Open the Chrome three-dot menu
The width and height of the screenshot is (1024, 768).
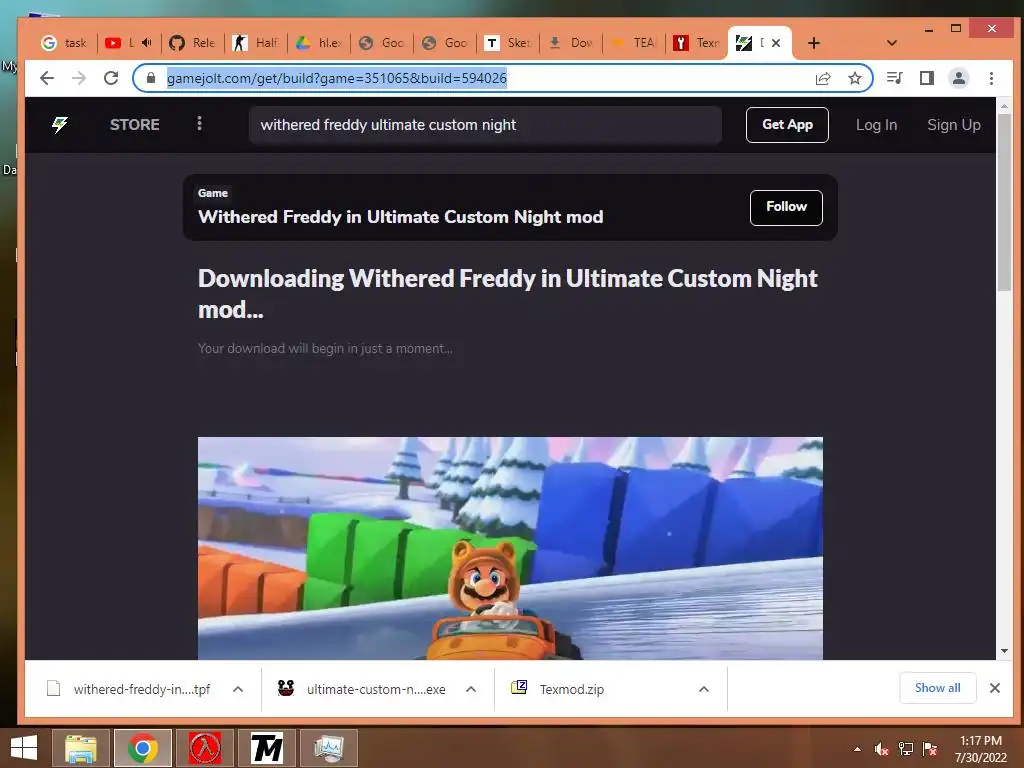point(991,78)
